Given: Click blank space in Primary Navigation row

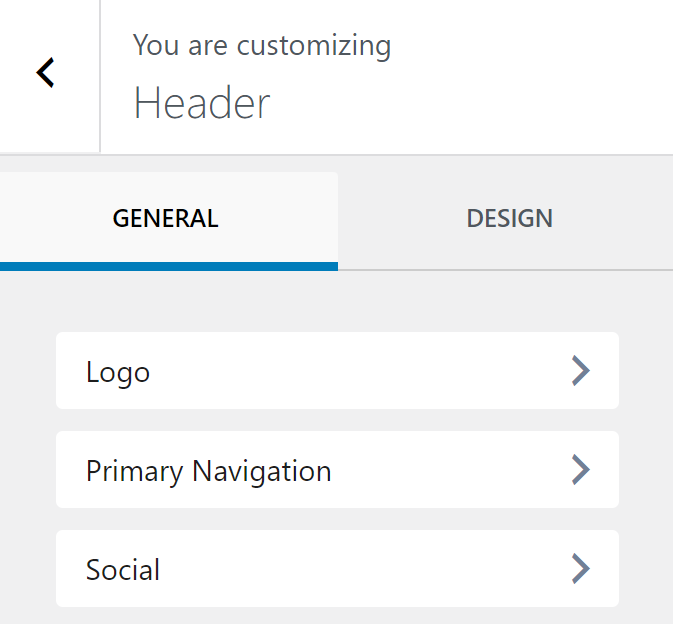Looking at the screenshot, I should click(x=450, y=470).
